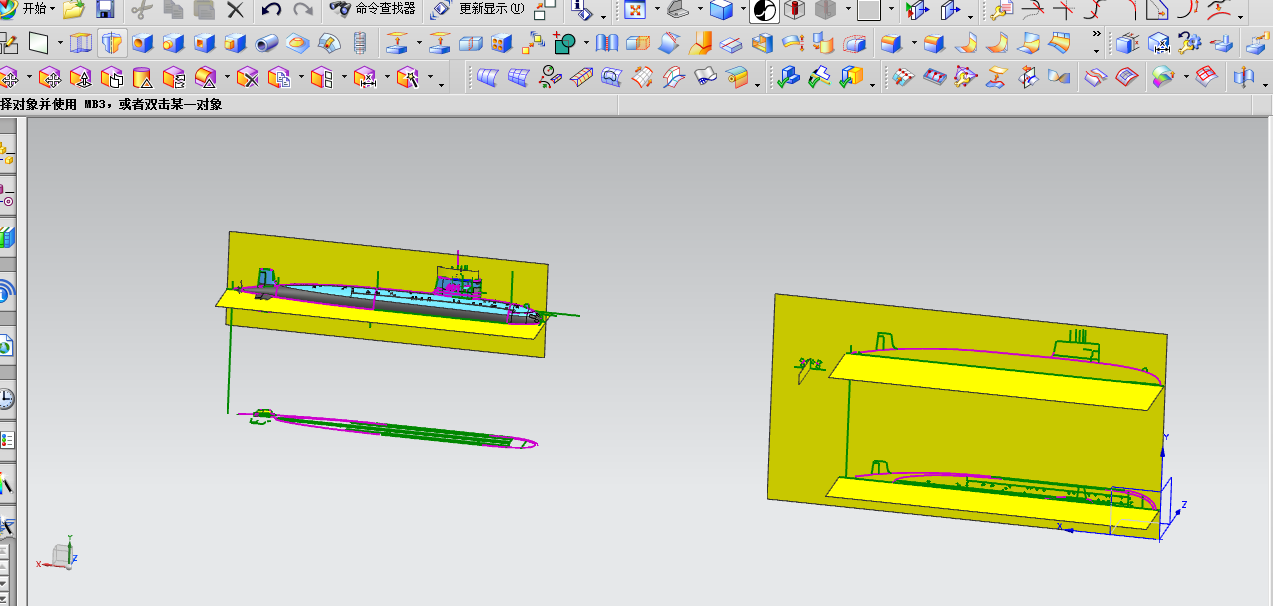Expand dropdown next to Copy Face icon

pos(300,77)
